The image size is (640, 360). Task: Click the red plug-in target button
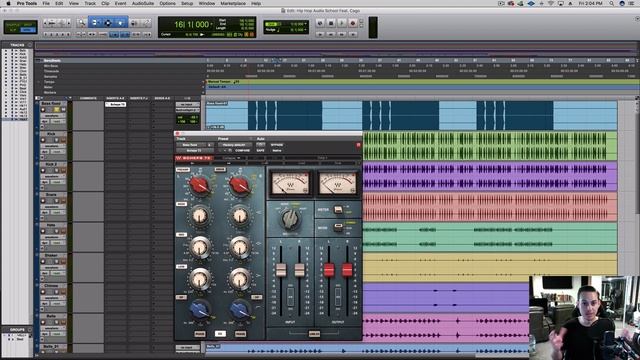click(358, 145)
